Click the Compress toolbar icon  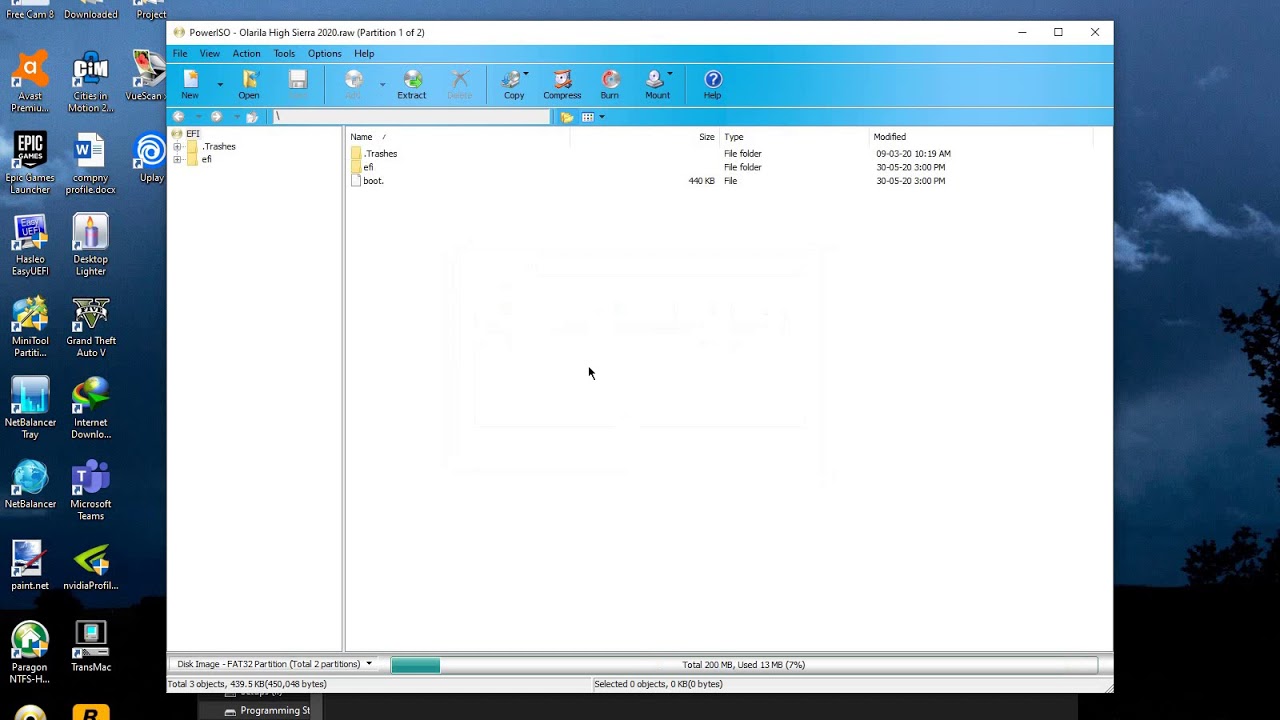(562, 84)
